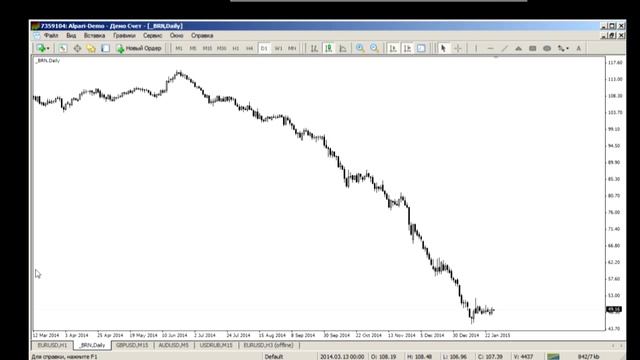Open the Сервис menu

[153, 36]
